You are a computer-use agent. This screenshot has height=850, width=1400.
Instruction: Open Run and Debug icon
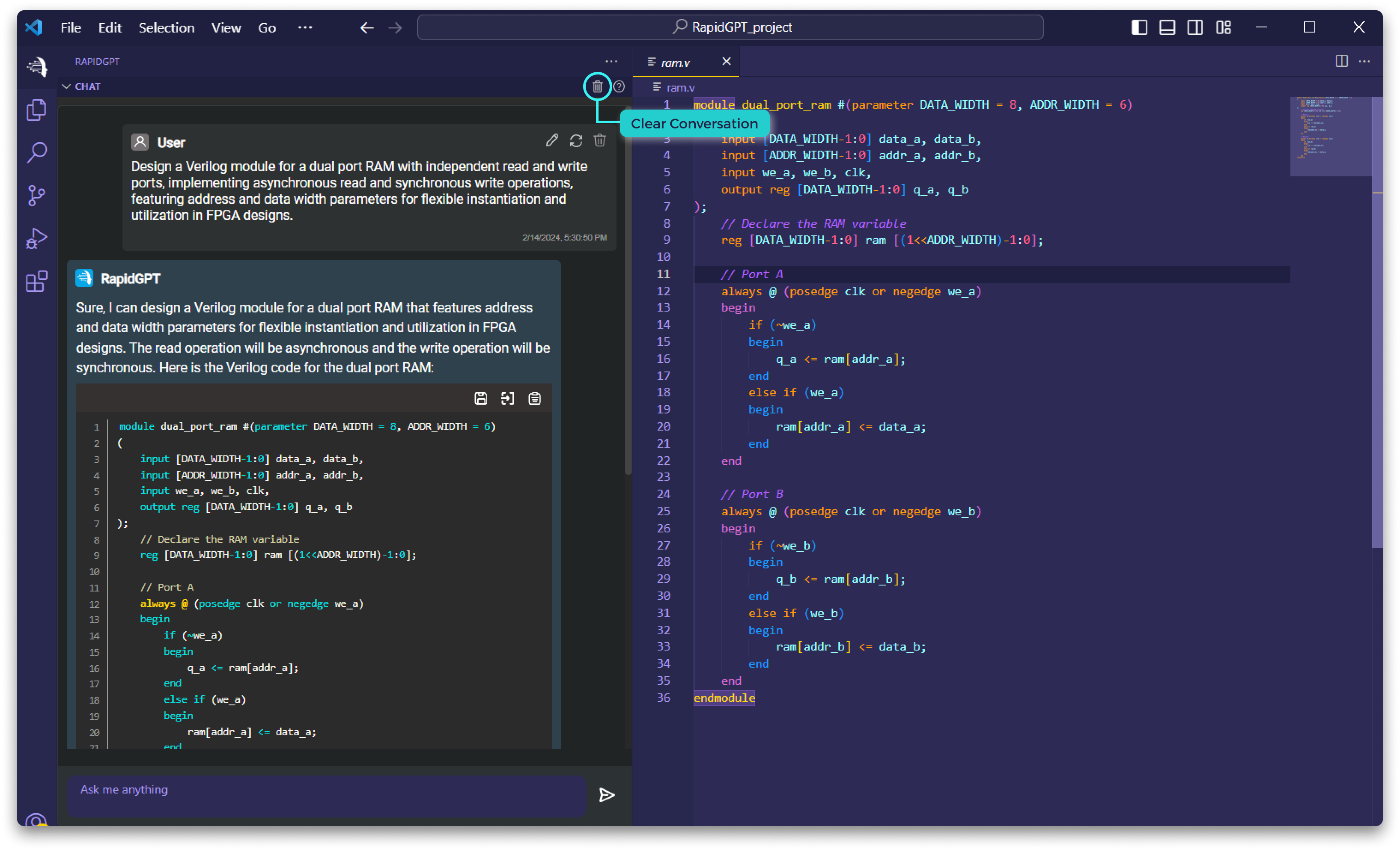click(x=37, y=239)
